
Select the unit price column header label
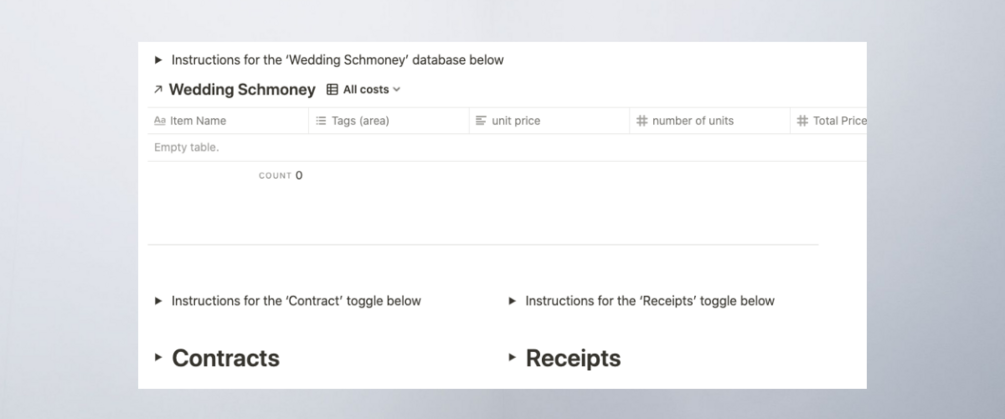[x=516, y=121]
